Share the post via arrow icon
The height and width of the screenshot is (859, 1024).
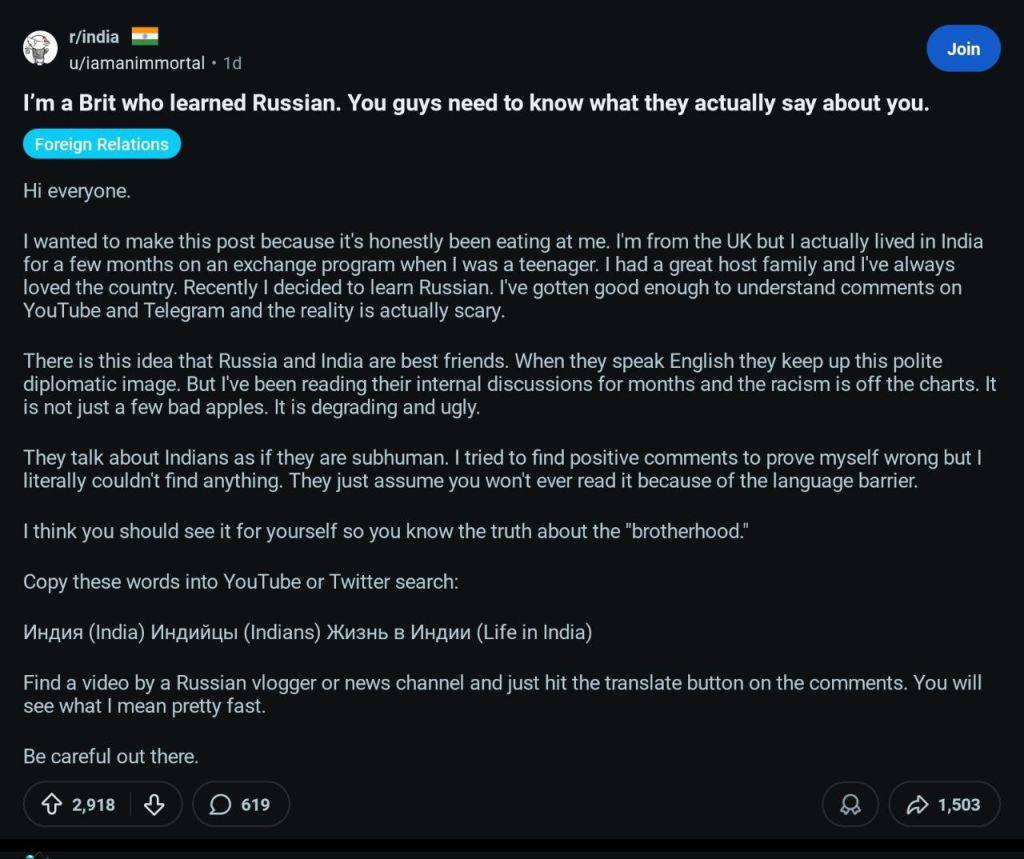pos(916,804)
